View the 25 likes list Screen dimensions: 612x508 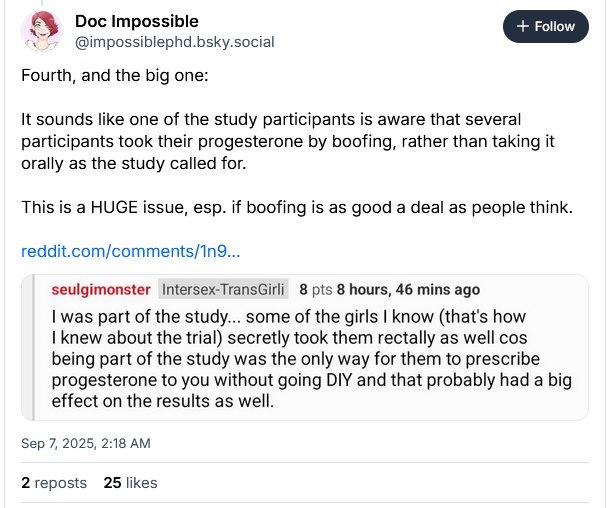[x=130, y=483]
